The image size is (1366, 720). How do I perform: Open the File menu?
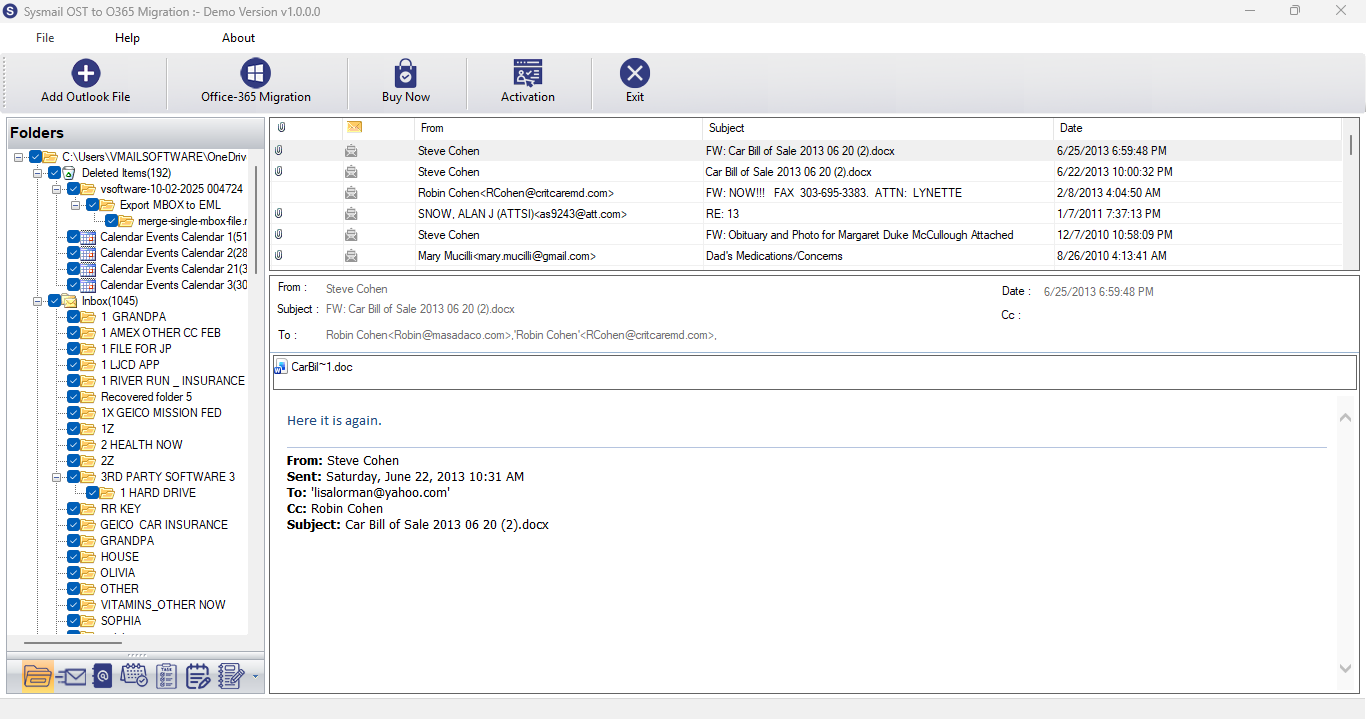pos(45,38)
